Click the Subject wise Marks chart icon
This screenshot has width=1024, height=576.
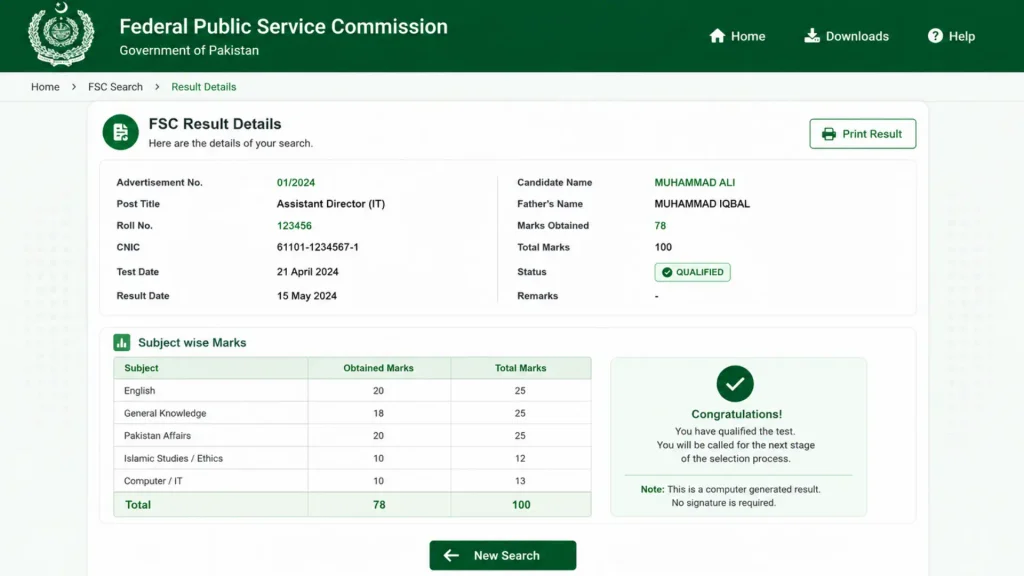click(x=121, y=342)
